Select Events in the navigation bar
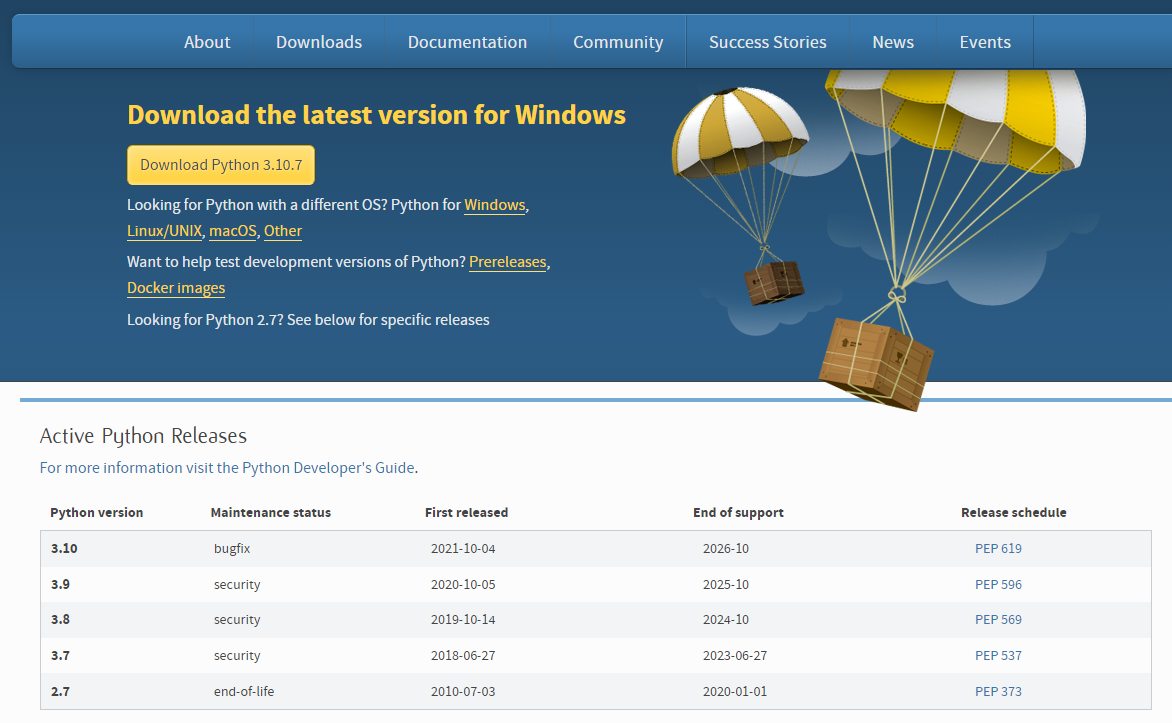 pos(985,42)
